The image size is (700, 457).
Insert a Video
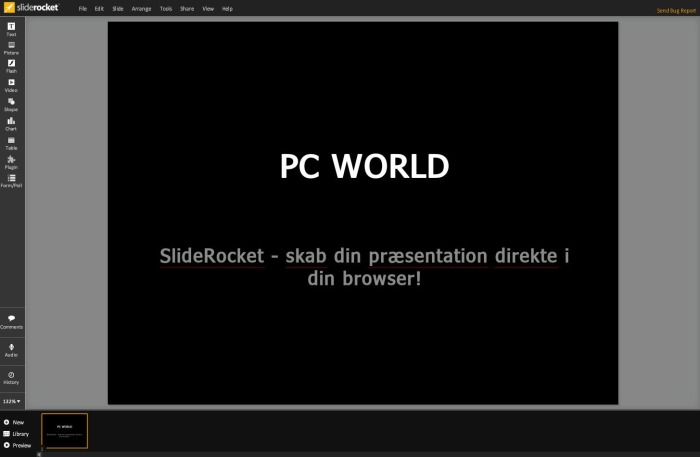coord(11,86)
